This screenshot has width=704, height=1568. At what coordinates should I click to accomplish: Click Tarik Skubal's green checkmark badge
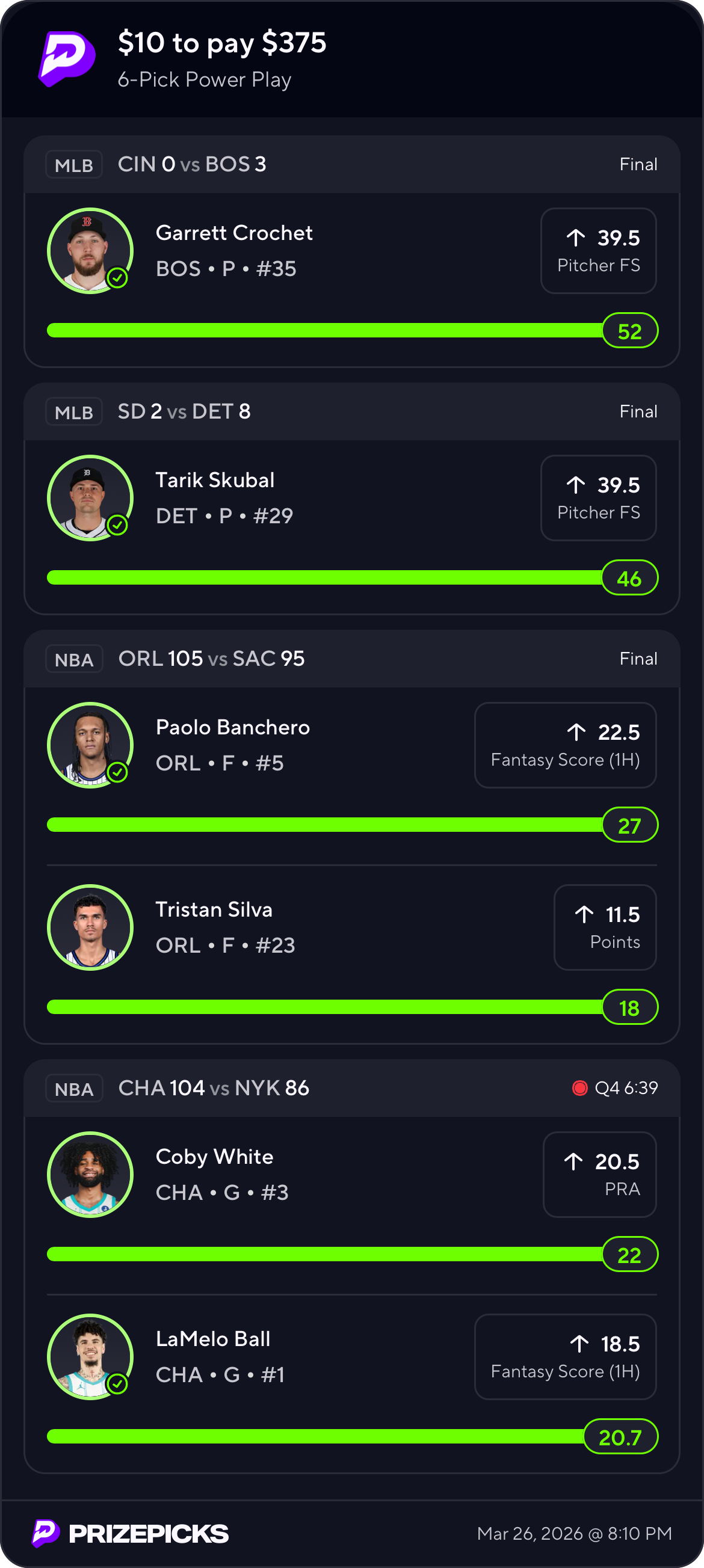(x=117, y=525)
